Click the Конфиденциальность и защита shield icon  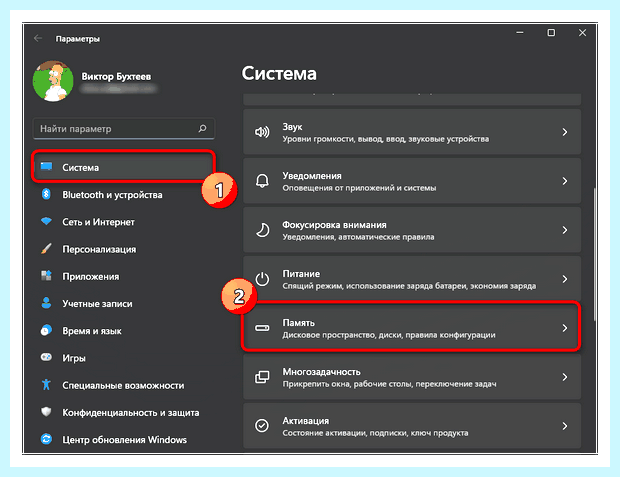(46, 412)
